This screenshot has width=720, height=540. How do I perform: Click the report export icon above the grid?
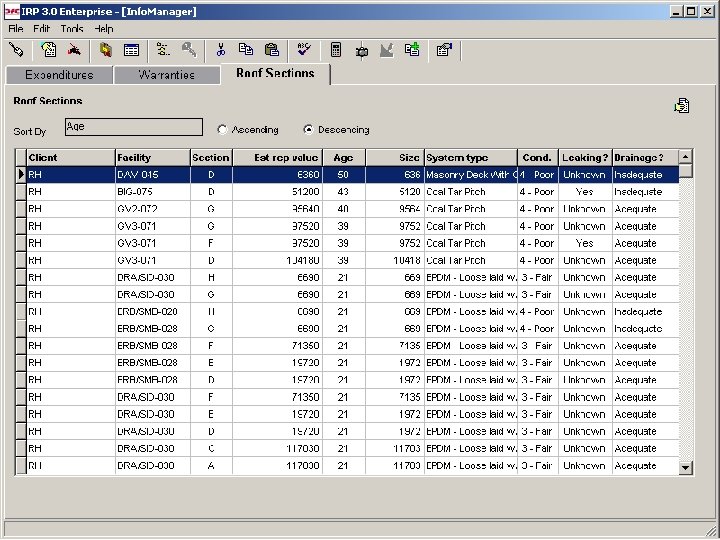(682, 106)
